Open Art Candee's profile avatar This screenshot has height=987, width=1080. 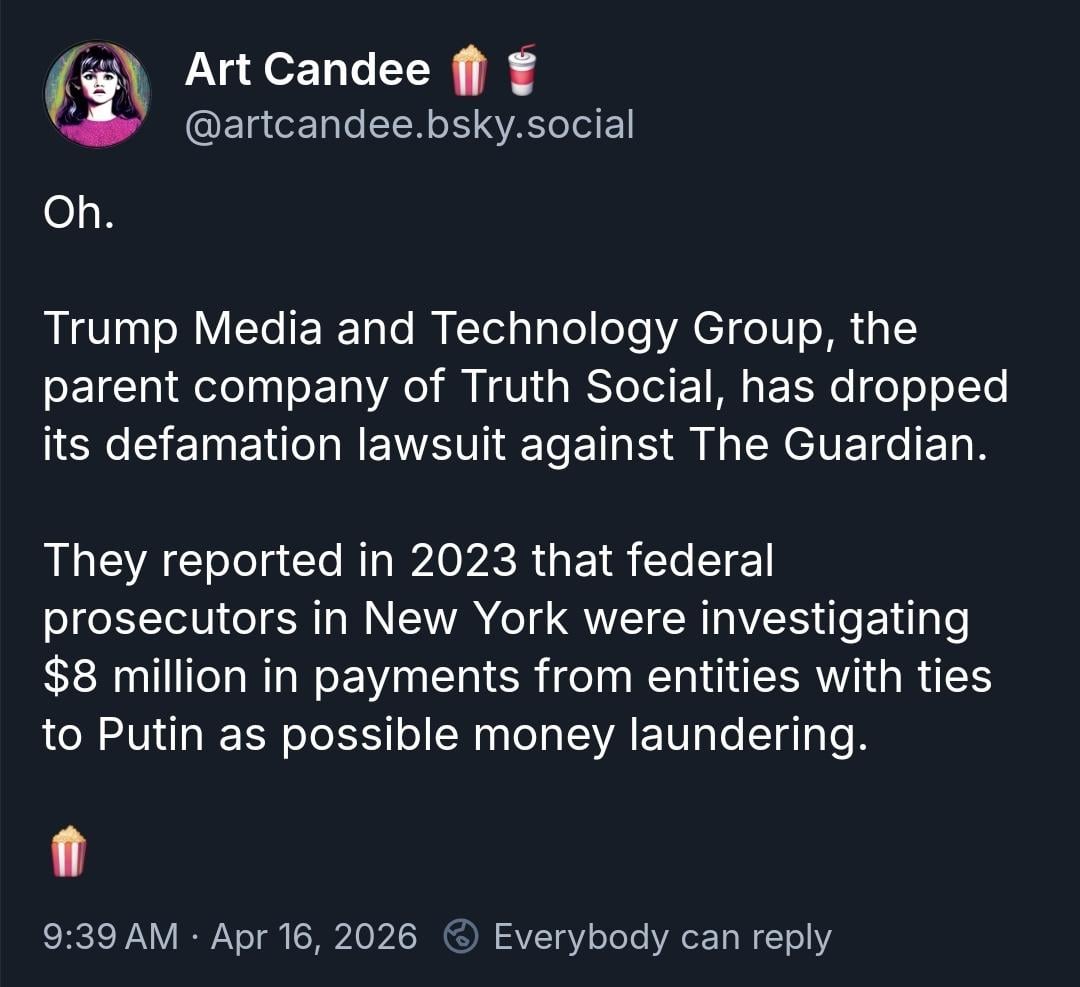pos(97,94)
